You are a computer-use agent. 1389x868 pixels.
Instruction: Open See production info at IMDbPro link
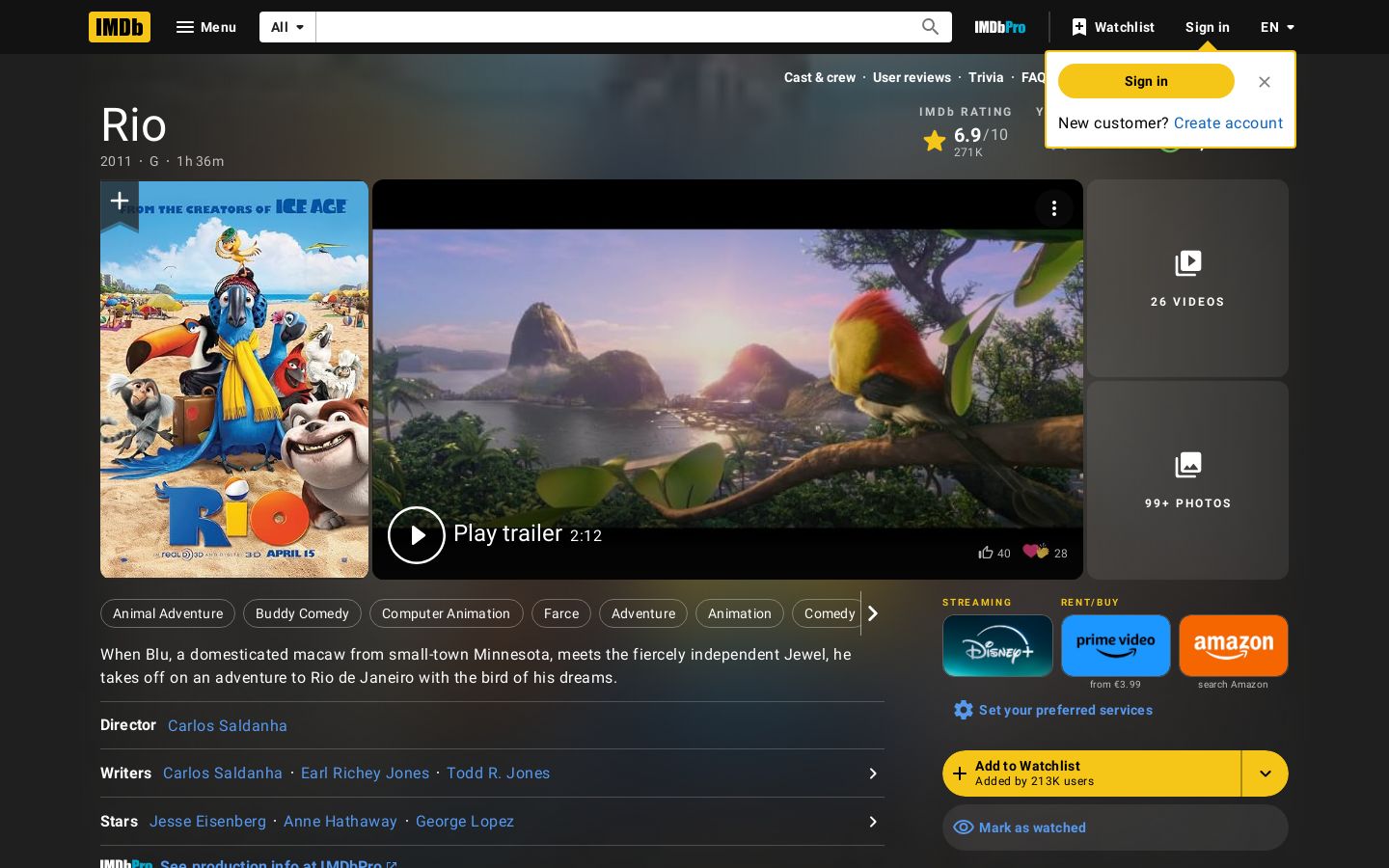[278, 863]
